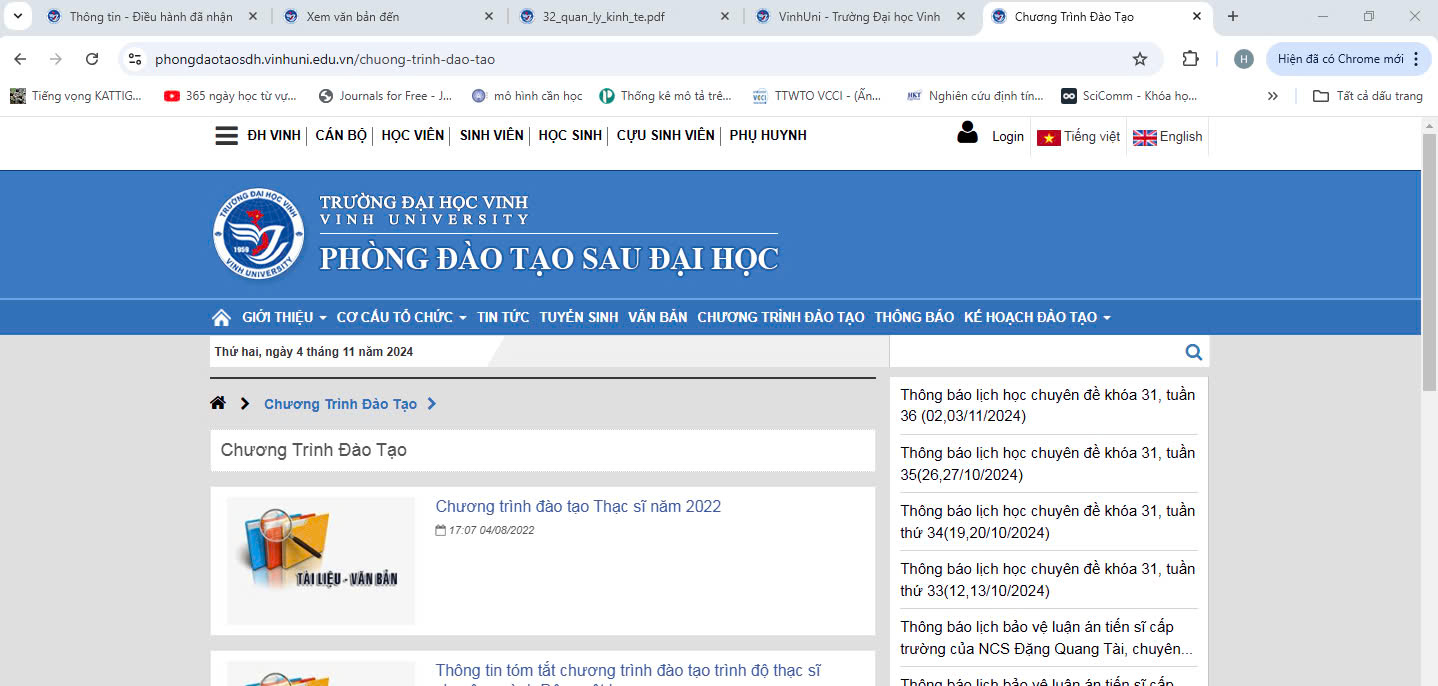This screenshot has height=686, width=1438.
Task: Bookmark this page with star icon
Action: click(x=1140, y=59)
